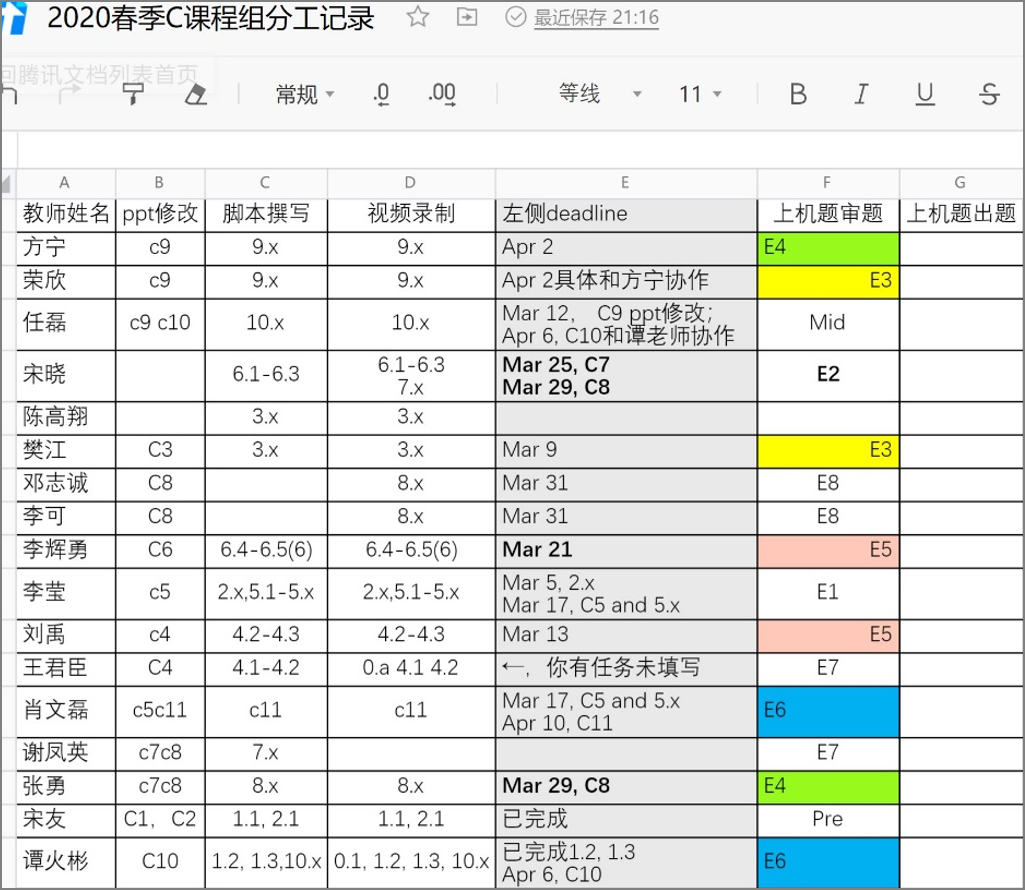Toggle bold formatting
1025x890 pixels.
[798, 94]
